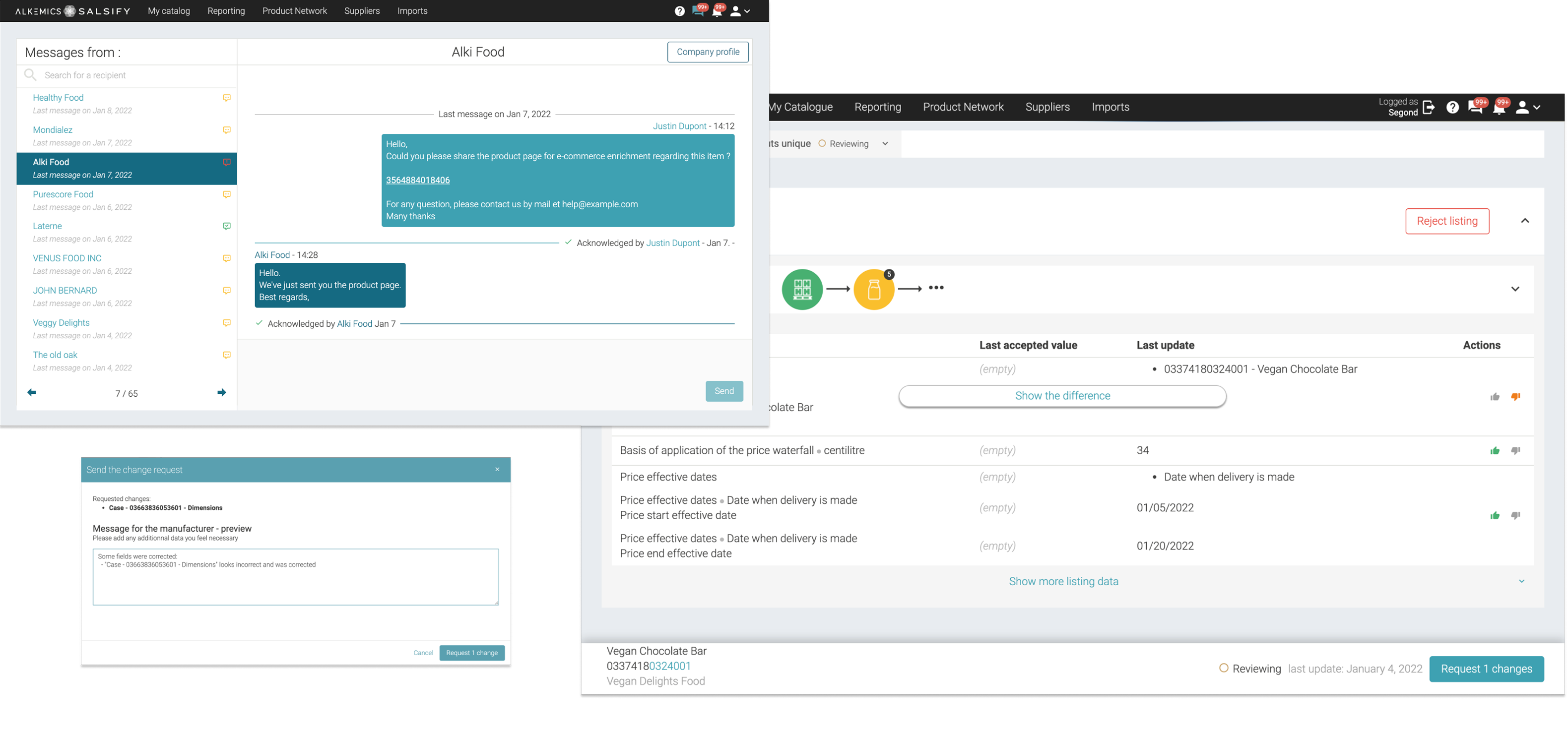Image resolution: width=1568 pixels, height=732 pixels.
Task: Open Product Network in listing window nav
Action: [x=963, y=107]
